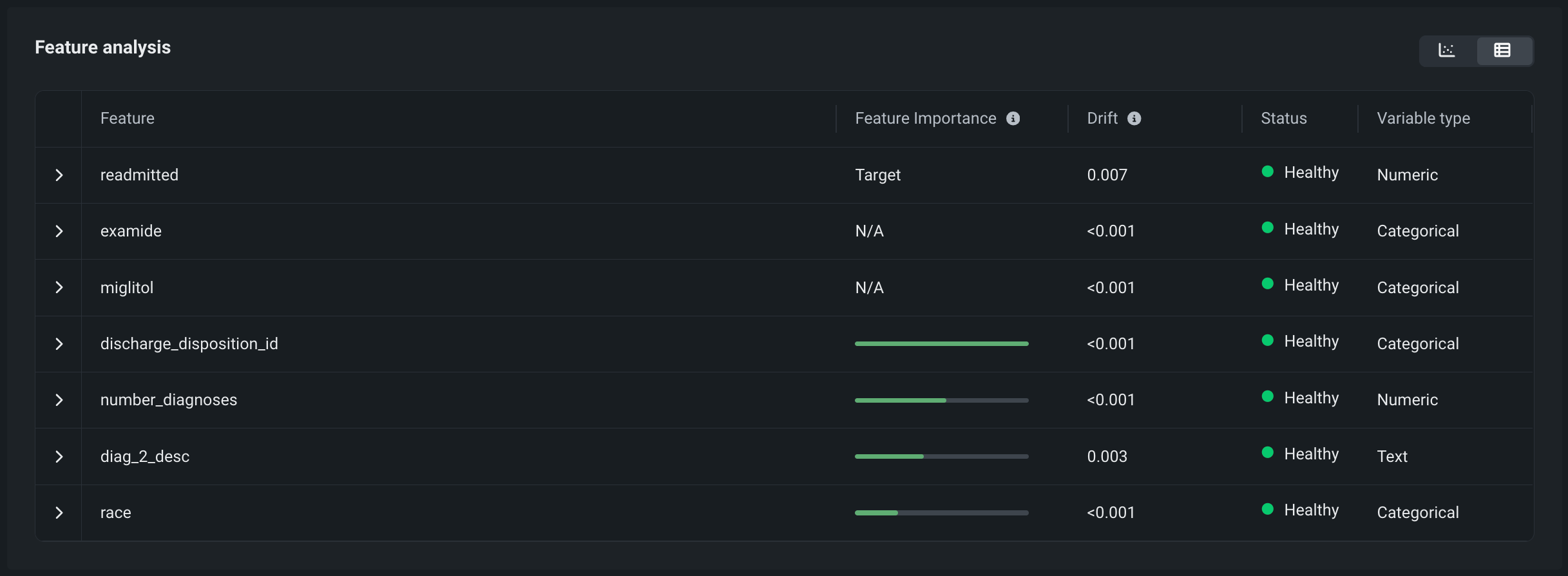
Task: Click the green Healthy dot for readmitted
Action: 1268,171
